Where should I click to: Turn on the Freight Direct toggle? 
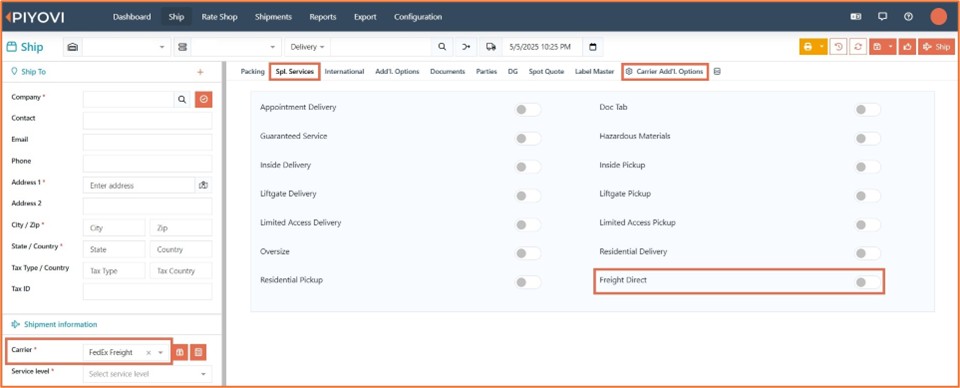coord(868,282)
